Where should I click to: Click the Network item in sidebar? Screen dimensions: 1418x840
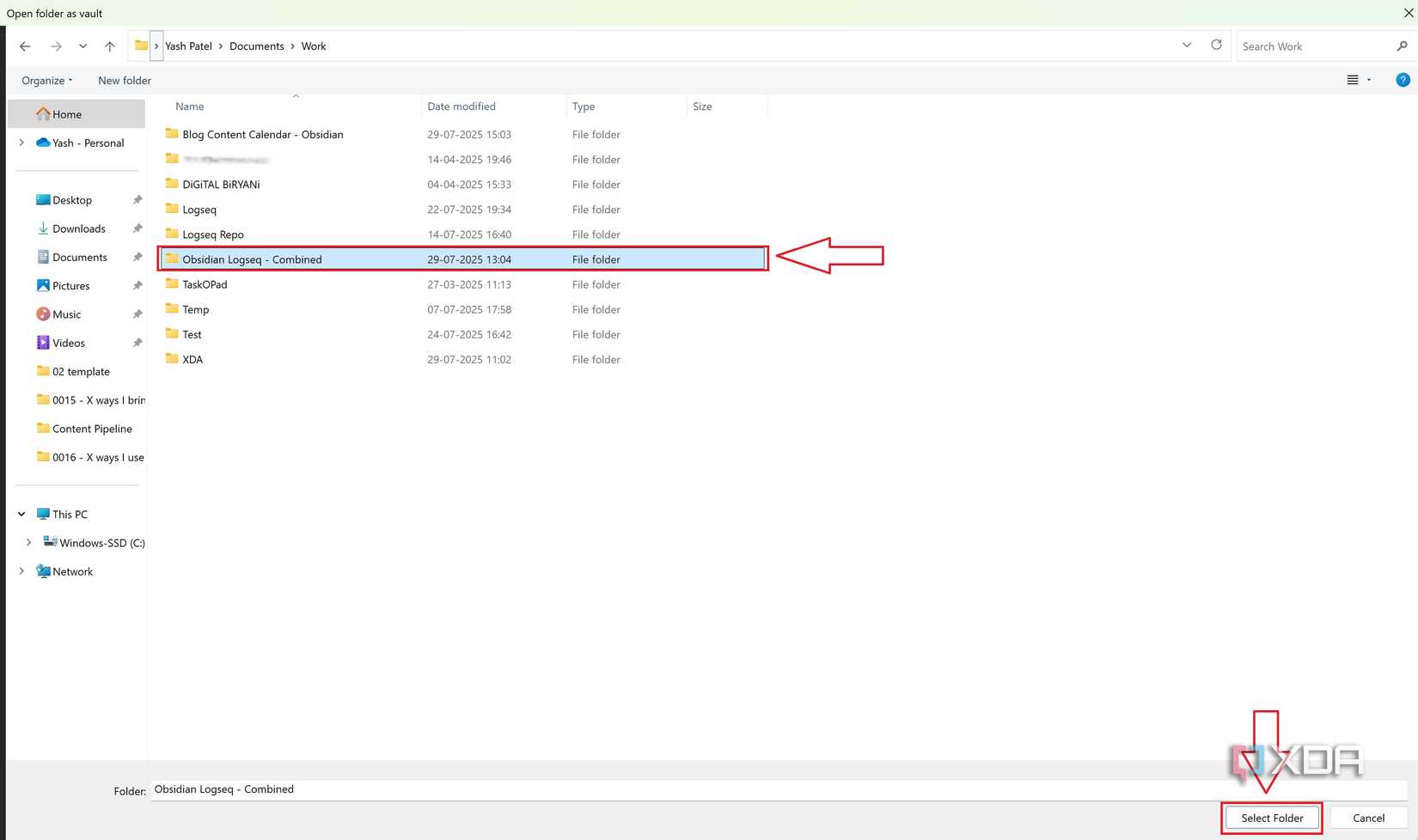(72, 571)
